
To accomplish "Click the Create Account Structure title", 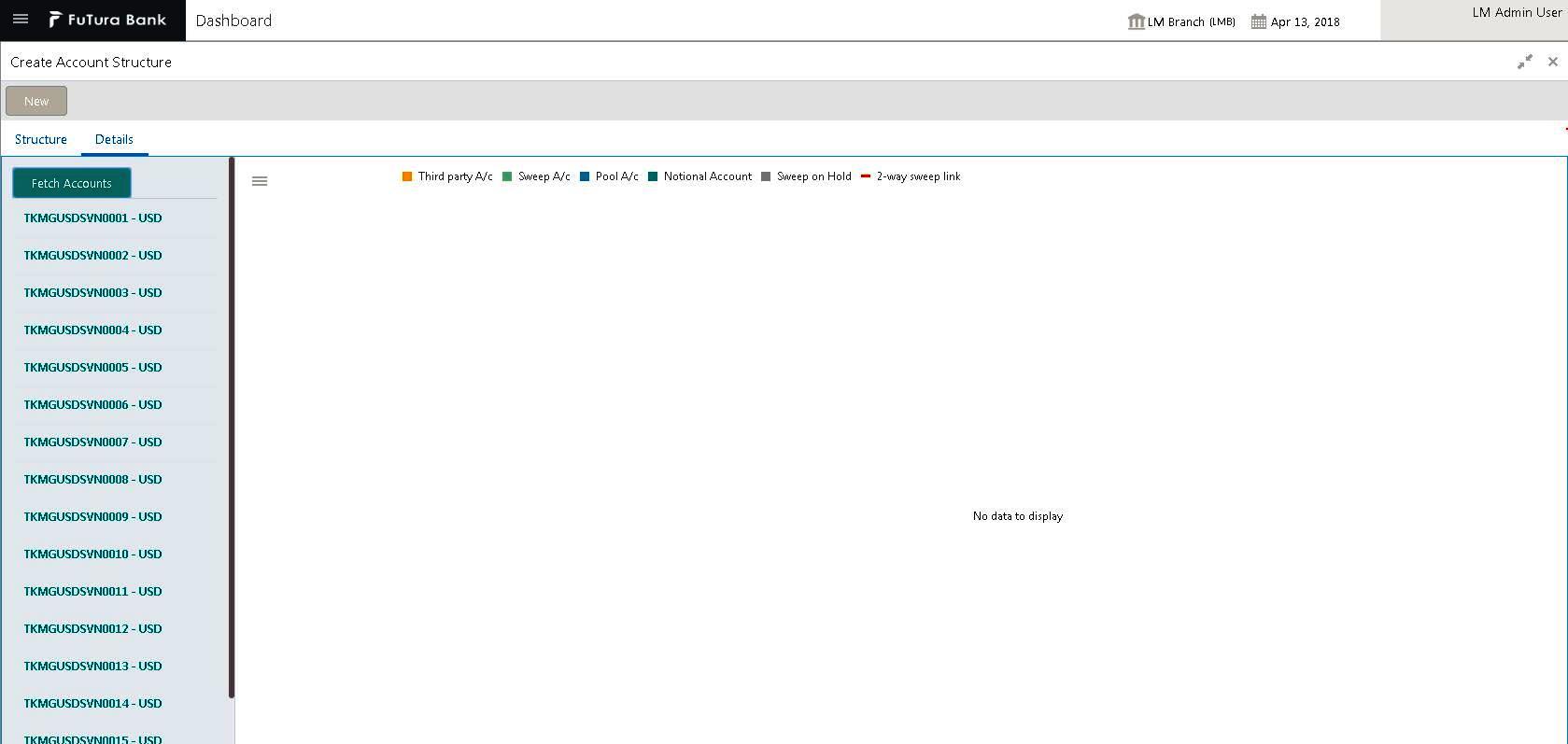I will [91, 62].
